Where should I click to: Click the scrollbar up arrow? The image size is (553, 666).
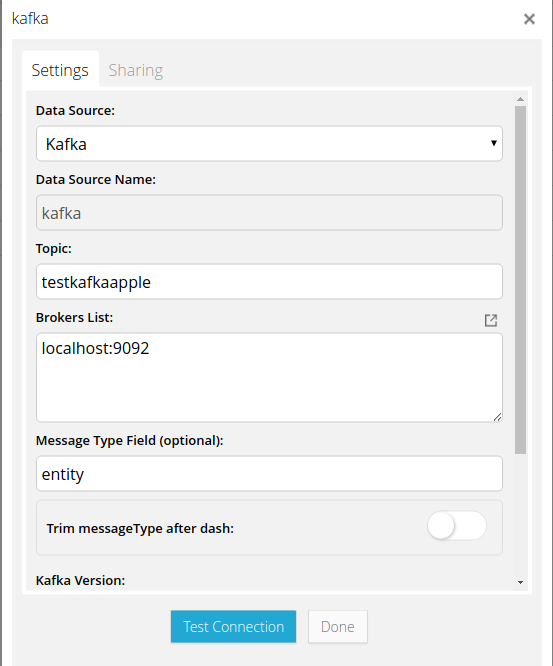pos(520,99)
